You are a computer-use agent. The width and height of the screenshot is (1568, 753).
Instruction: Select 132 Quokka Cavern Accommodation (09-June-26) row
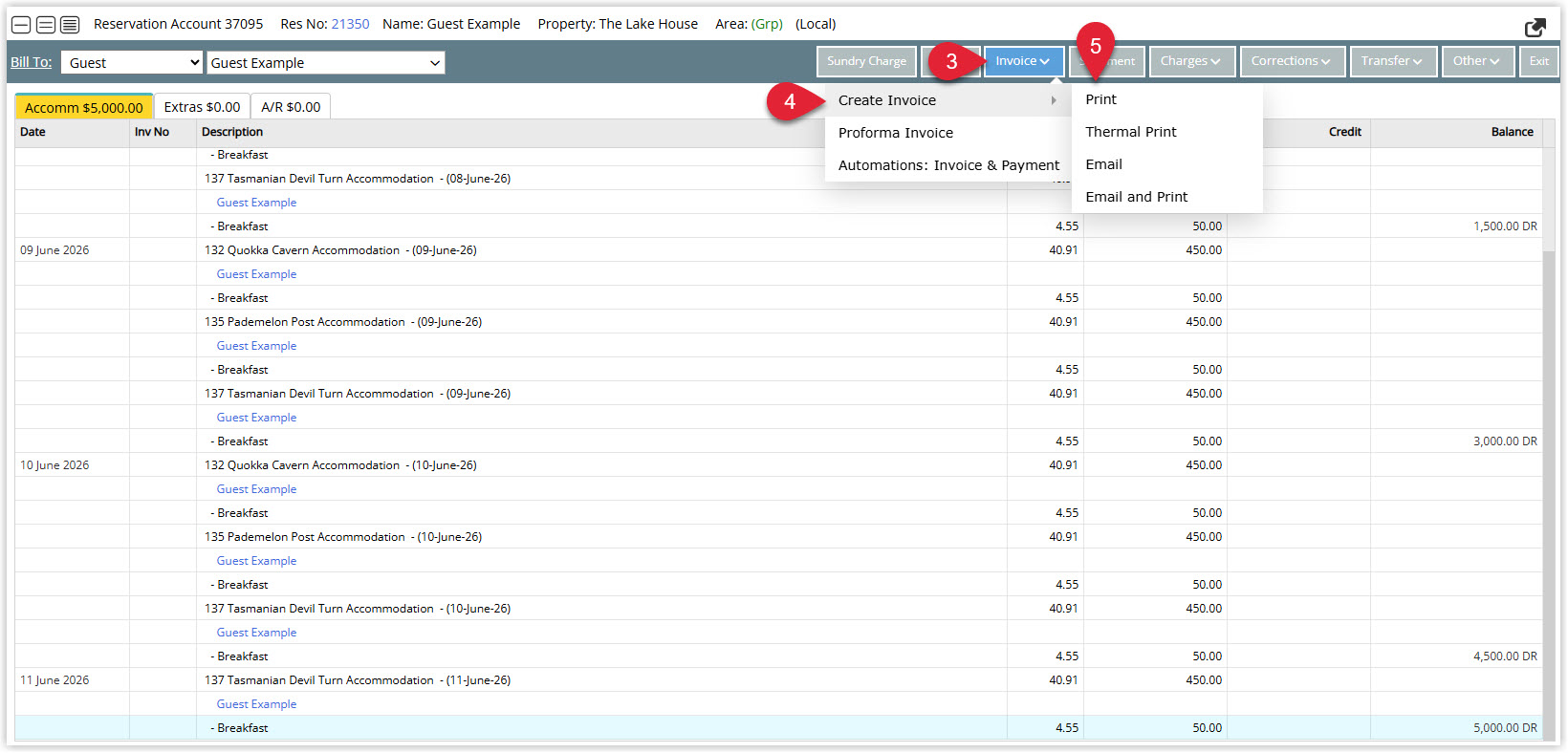(x=778, y=250)
